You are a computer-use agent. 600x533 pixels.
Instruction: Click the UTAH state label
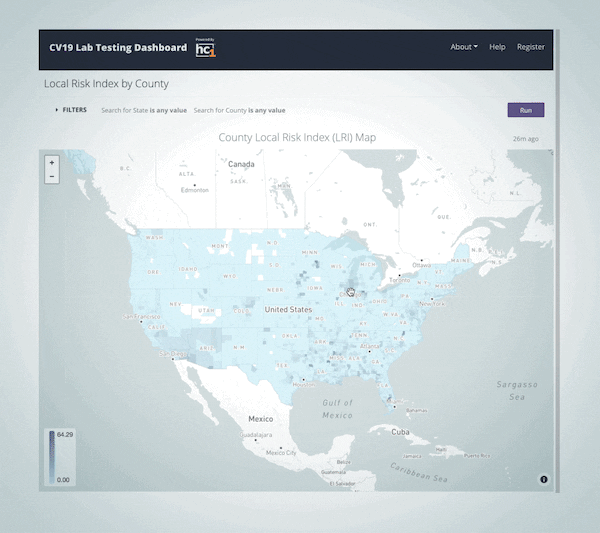point(206,310)
